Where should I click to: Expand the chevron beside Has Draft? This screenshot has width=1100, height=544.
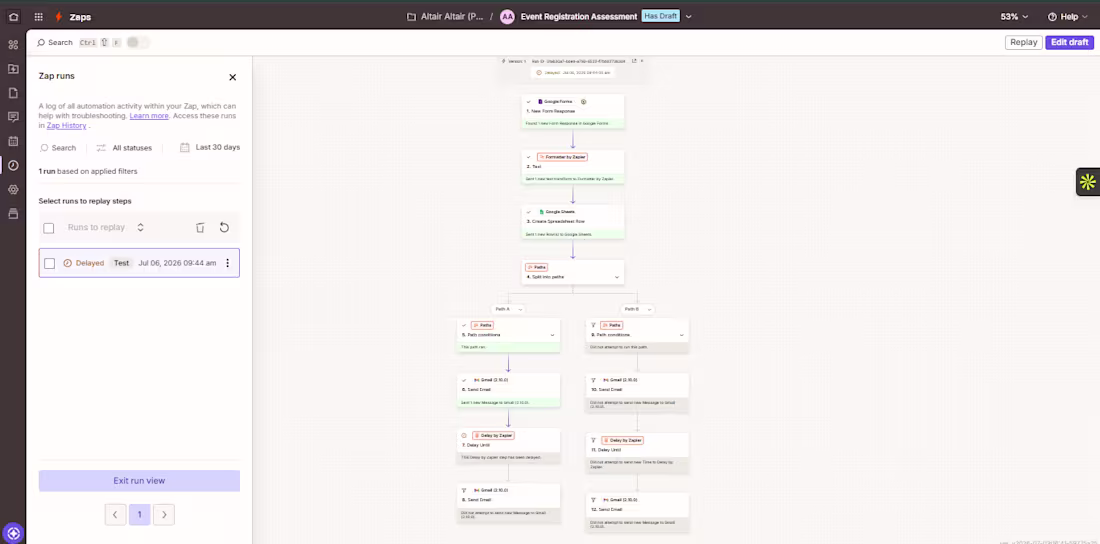[x=688, y=17]
